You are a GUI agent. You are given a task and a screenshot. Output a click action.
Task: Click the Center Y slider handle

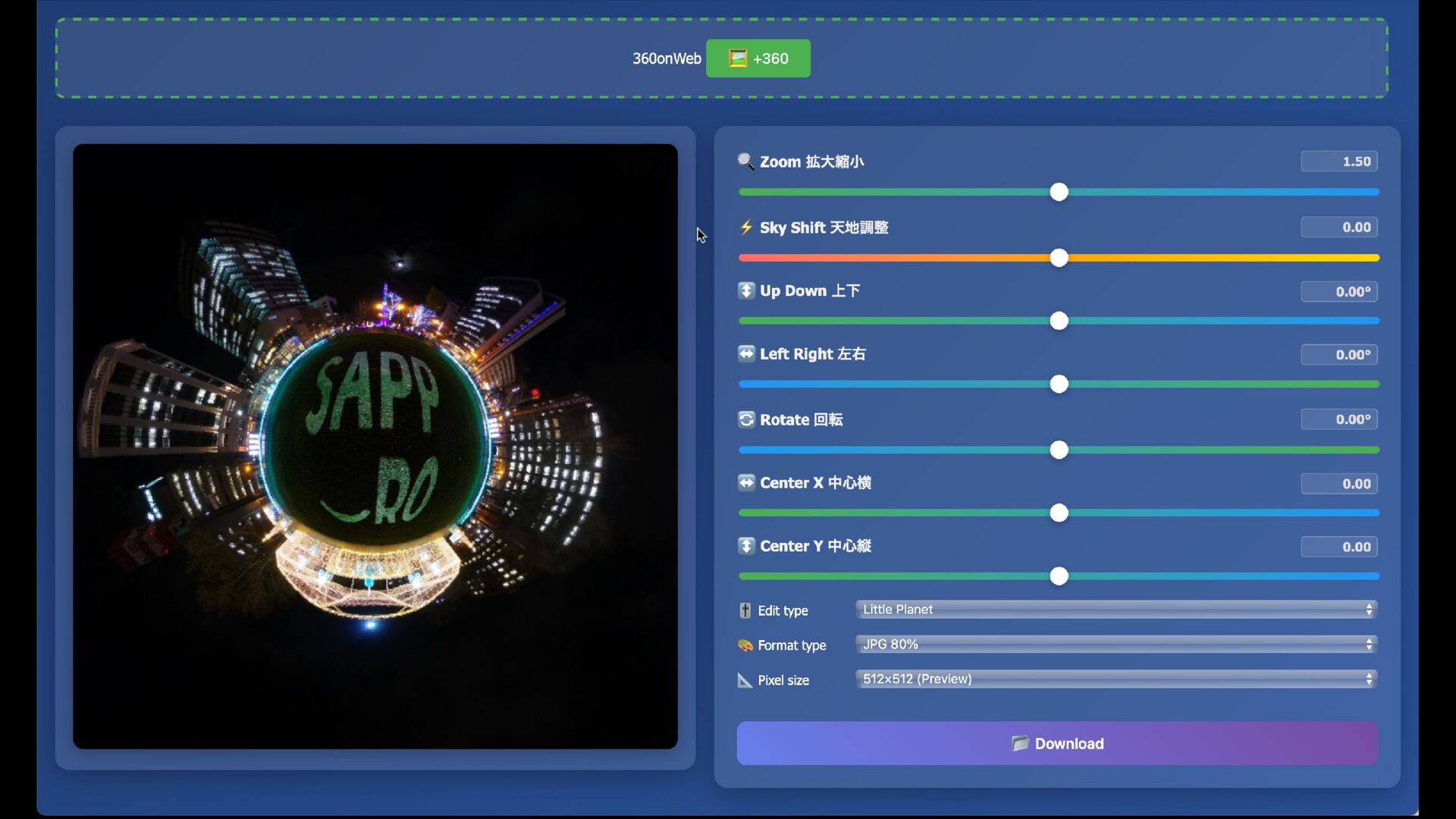(x=1059, y=576)
